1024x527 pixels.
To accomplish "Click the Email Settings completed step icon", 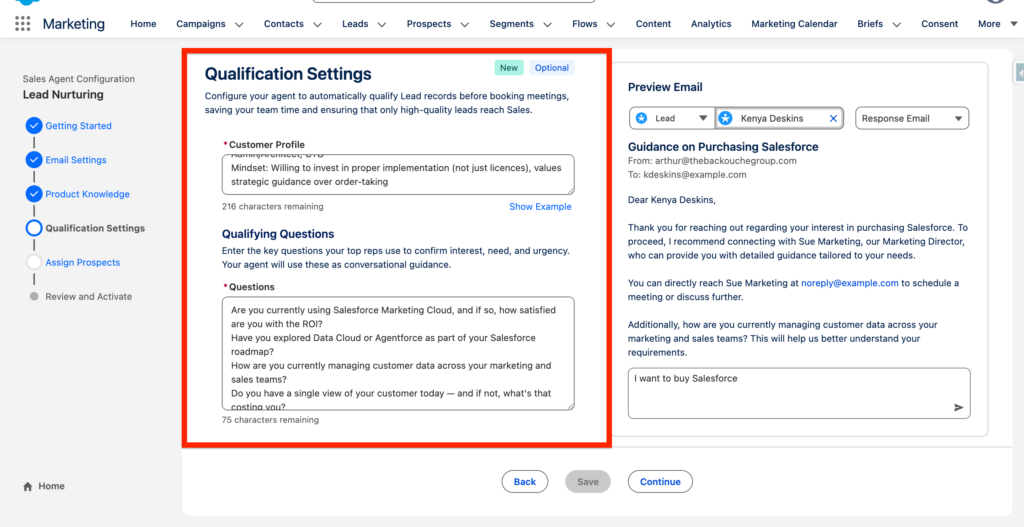I will [x=34, y=160].
